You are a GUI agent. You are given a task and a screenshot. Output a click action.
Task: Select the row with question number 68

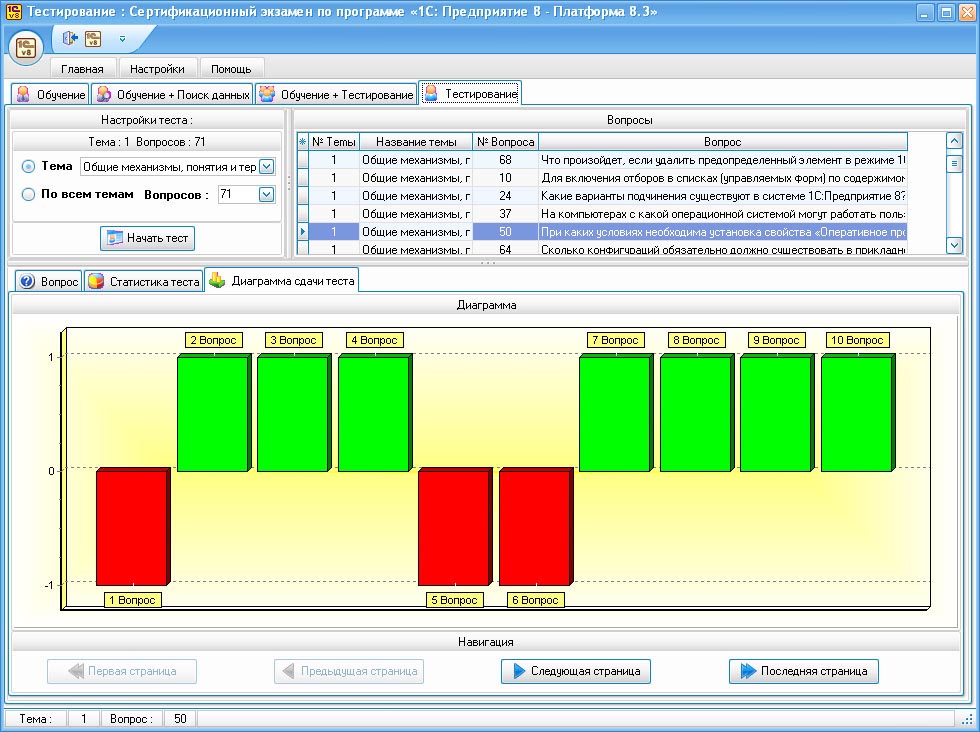click(x=602, y=160)
